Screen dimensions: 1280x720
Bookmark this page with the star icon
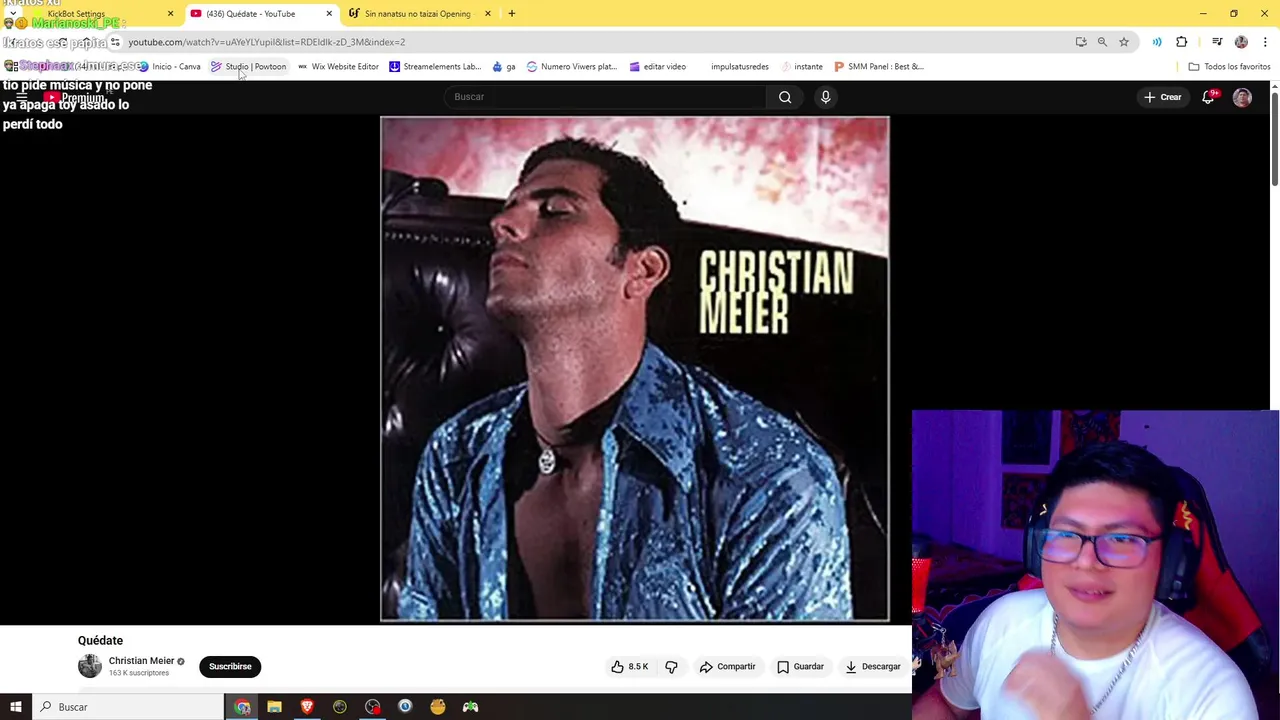pos(1124,42)
